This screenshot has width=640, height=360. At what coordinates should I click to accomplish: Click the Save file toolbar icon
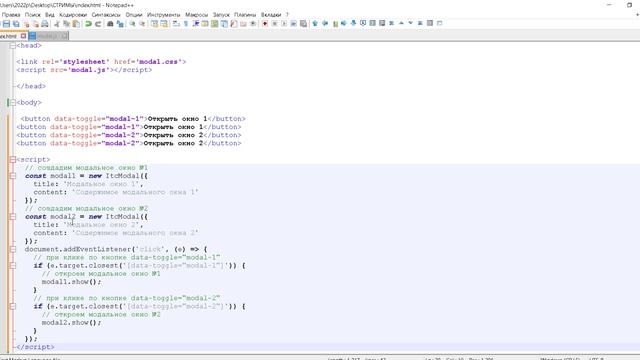6,24
